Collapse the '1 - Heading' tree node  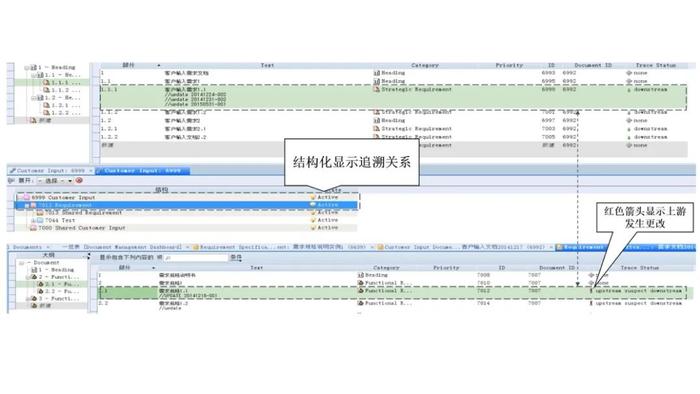26,68
